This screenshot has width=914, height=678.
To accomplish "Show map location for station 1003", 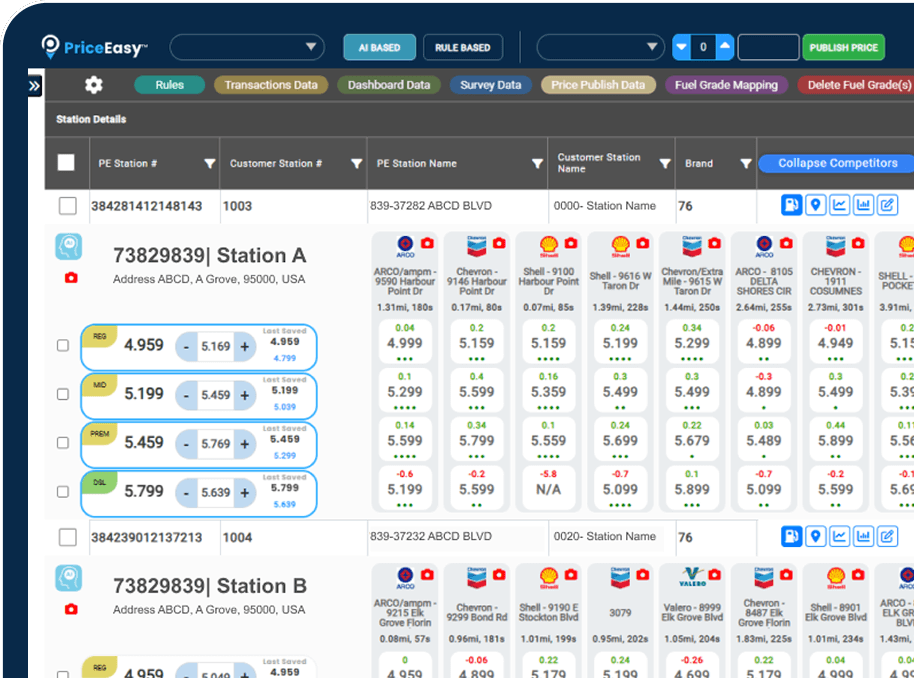I will (815, 205).
